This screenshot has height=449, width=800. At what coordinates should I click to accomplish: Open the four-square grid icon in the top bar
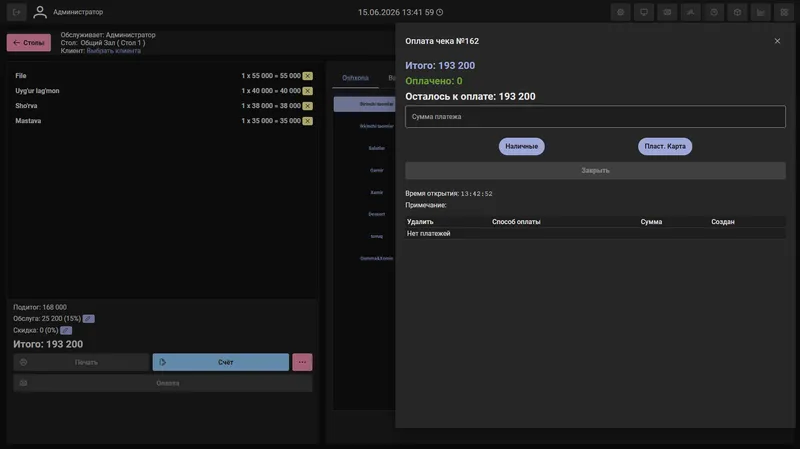pos(784,12)
